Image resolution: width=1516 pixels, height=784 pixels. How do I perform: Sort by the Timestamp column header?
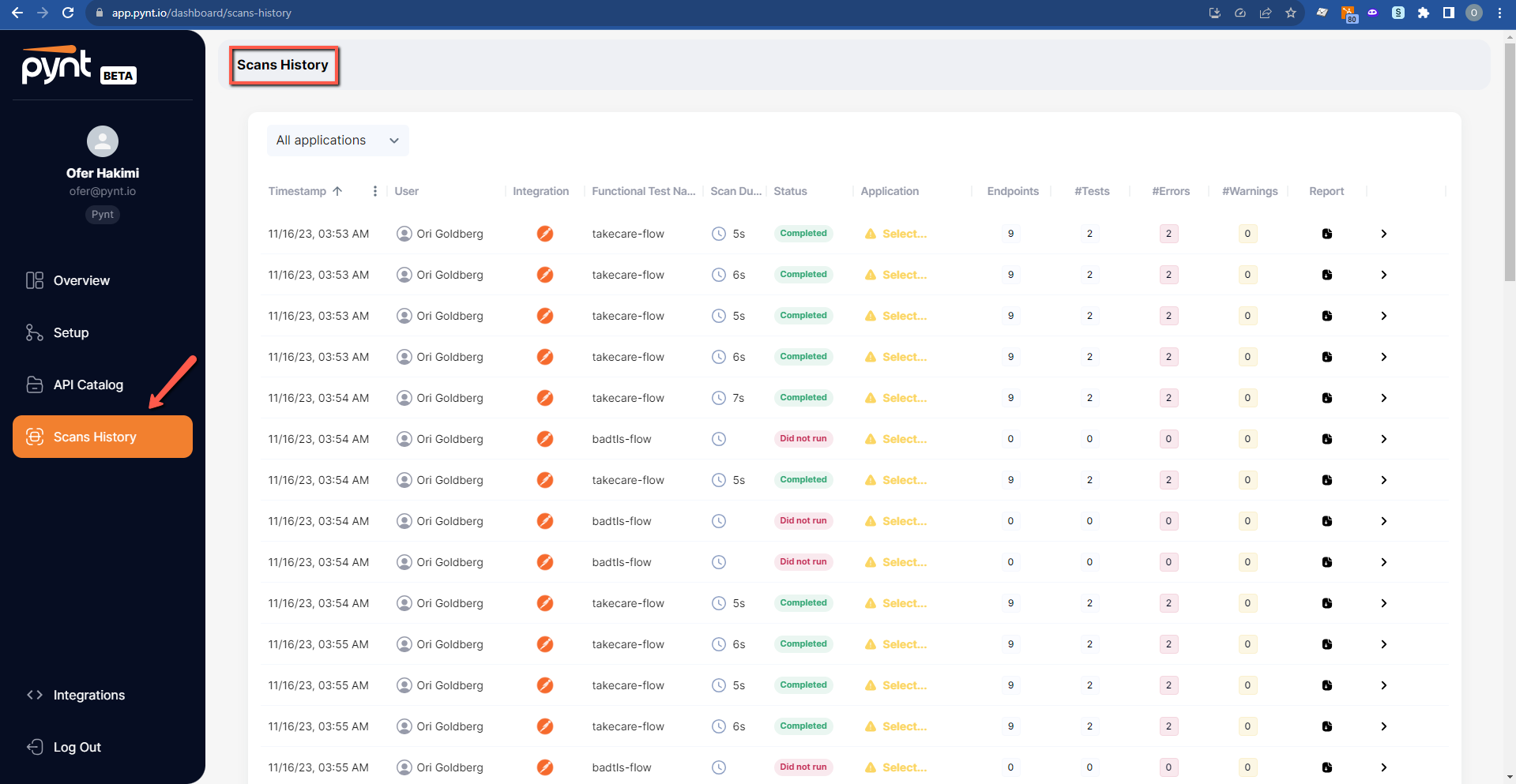298,191
